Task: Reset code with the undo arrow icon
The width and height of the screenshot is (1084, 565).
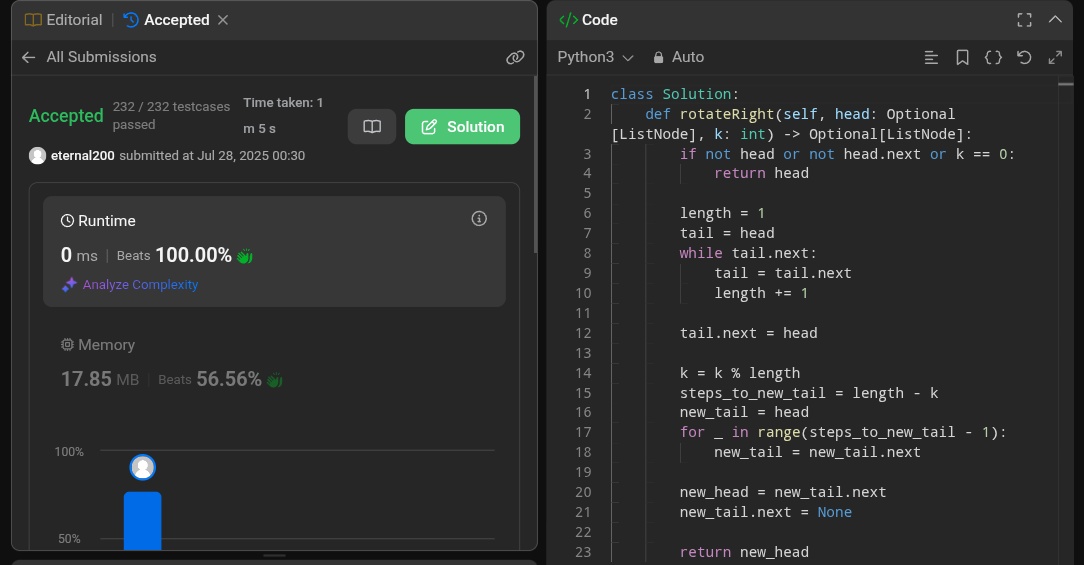Action: pyautogui.click(x=1025, y=58)
